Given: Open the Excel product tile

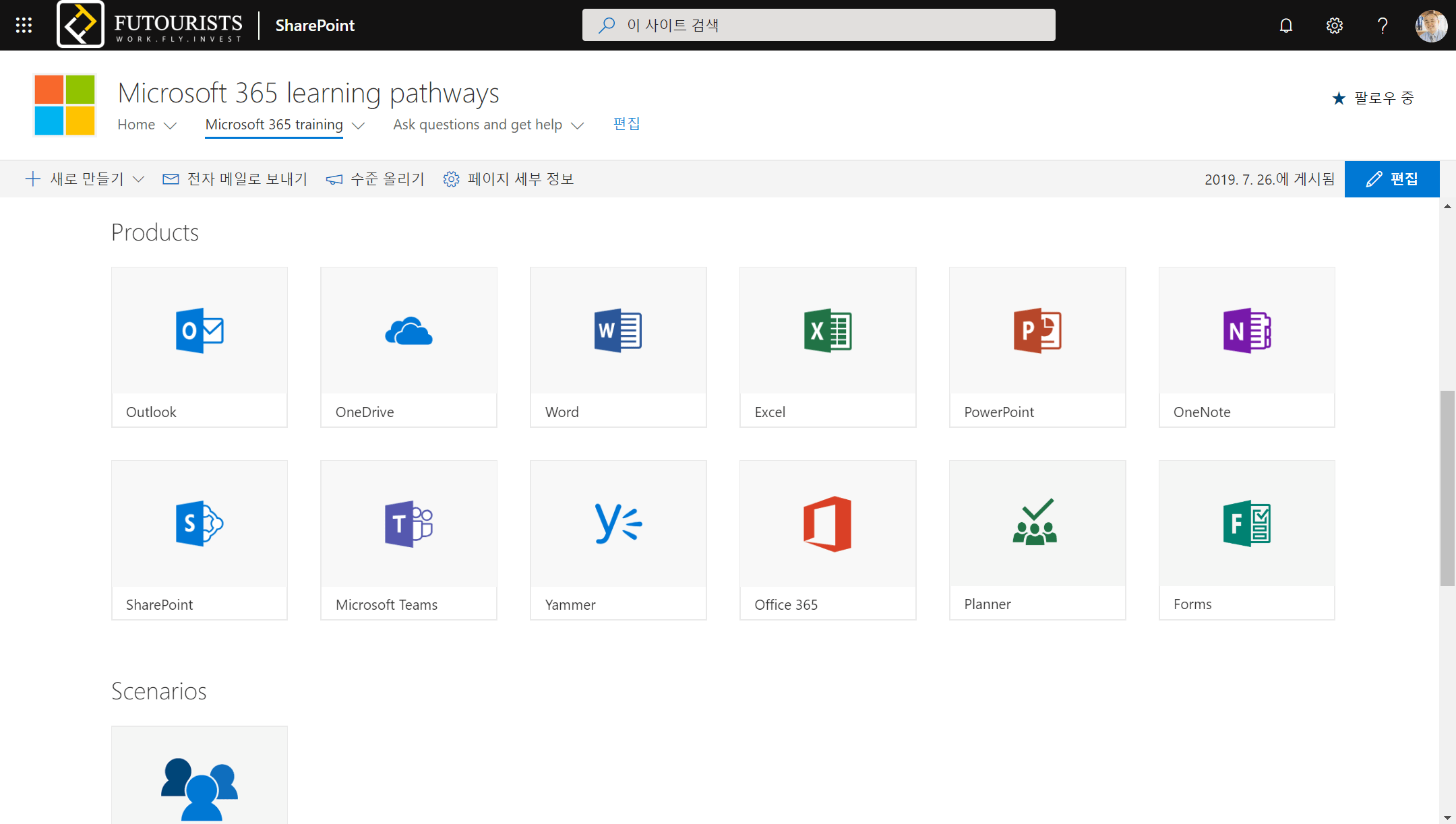Looking at the screenshot, I should point(828,347).
